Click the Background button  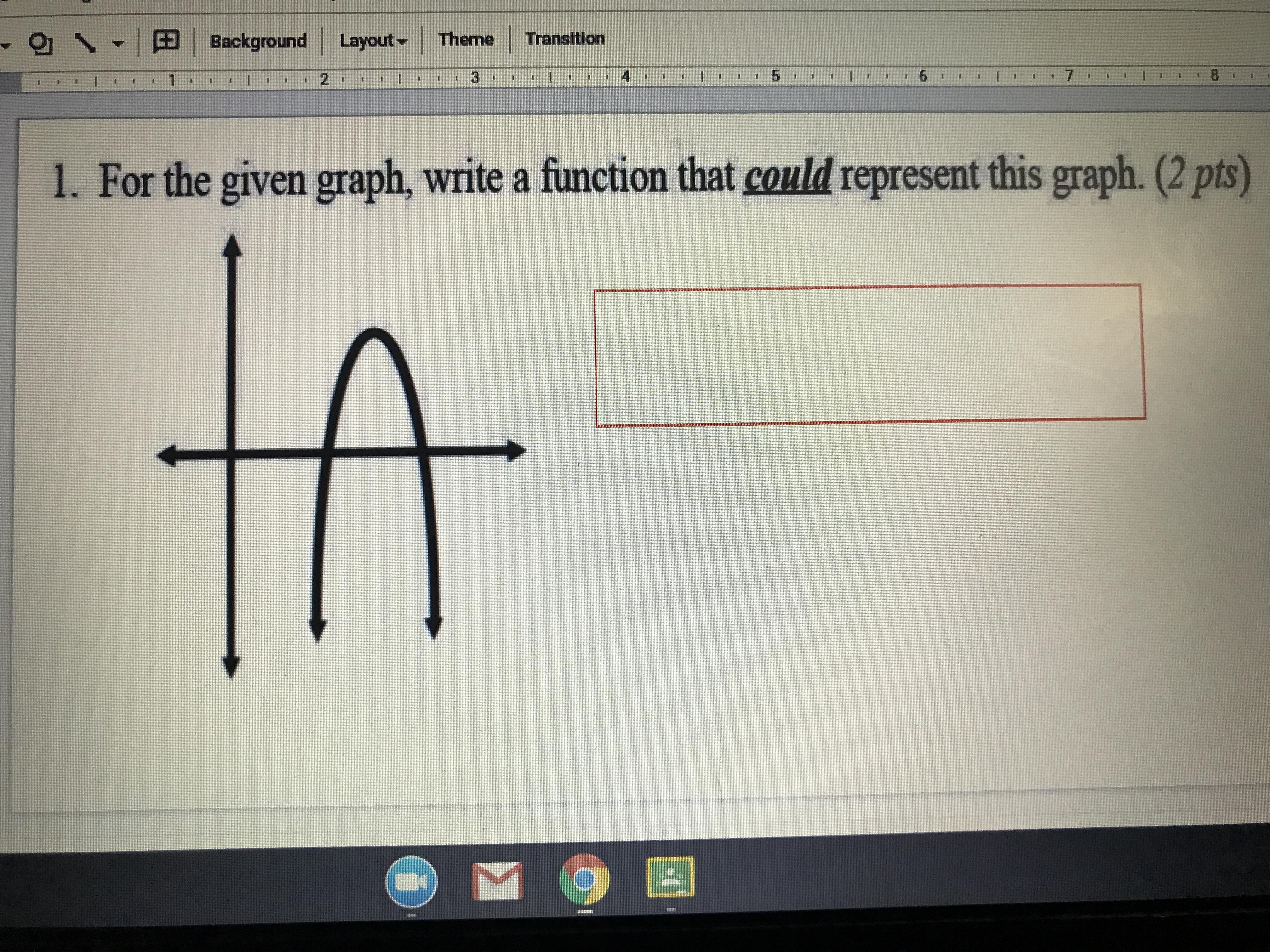pyautogui.click(x=258, y=41)
